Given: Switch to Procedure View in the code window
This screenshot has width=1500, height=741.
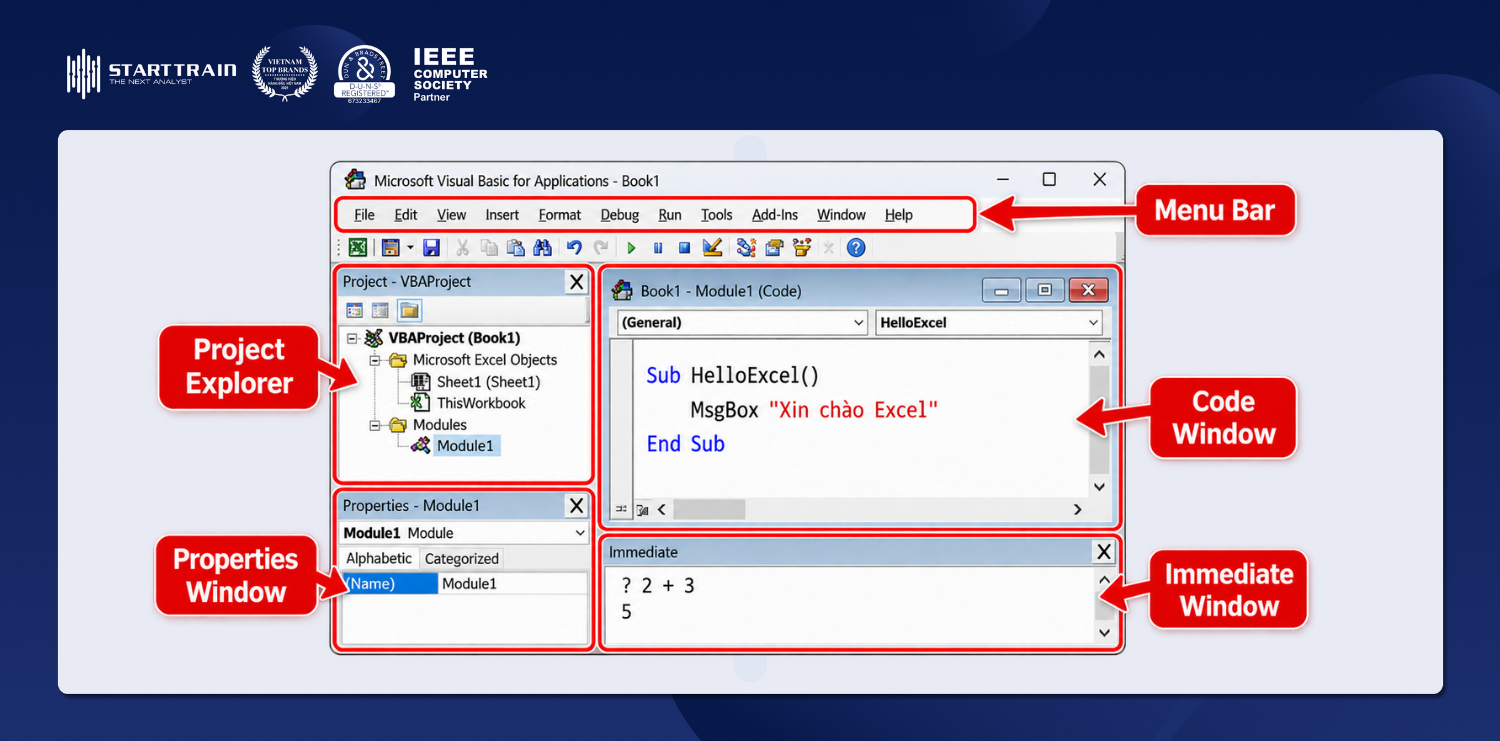Looking at the screenshot, I should click(x=621, y=509).
